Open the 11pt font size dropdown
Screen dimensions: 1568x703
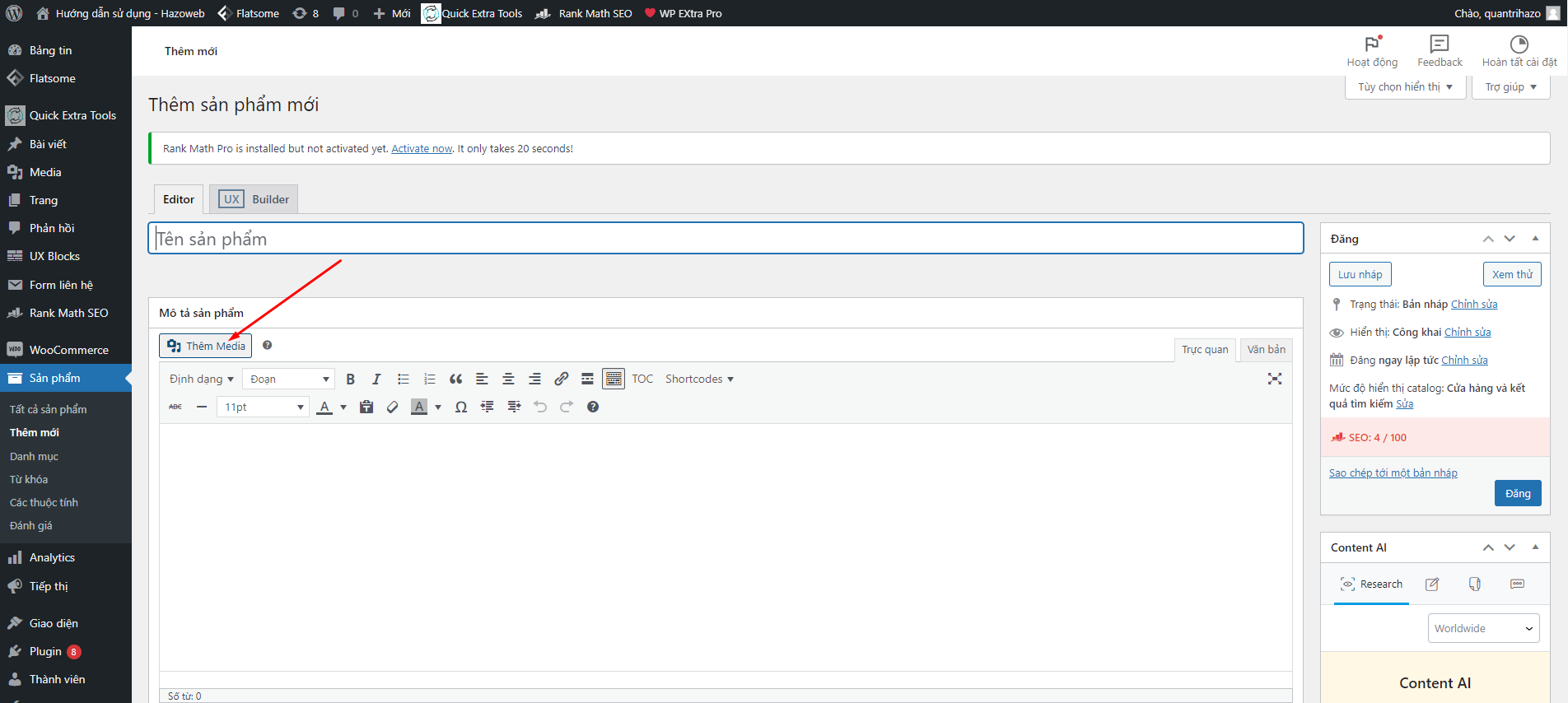click(263, 407)
